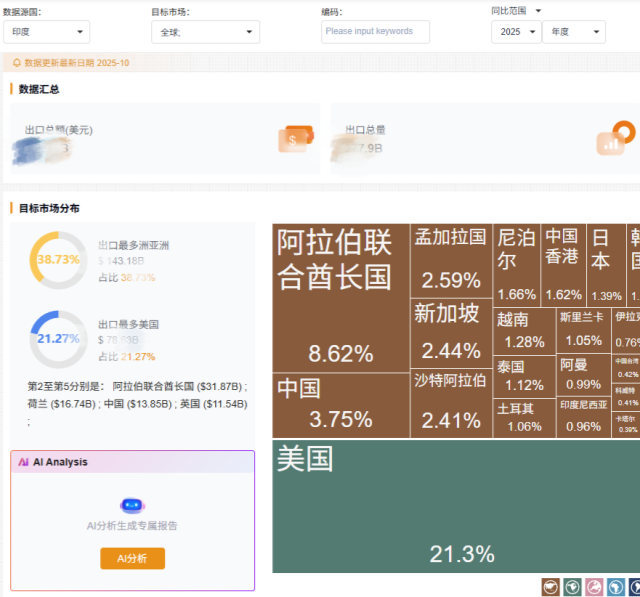This screenshot has width=640, height=597.
Task: Select the 中国香港 1.62% treemap block
Action: pos(564,265)
